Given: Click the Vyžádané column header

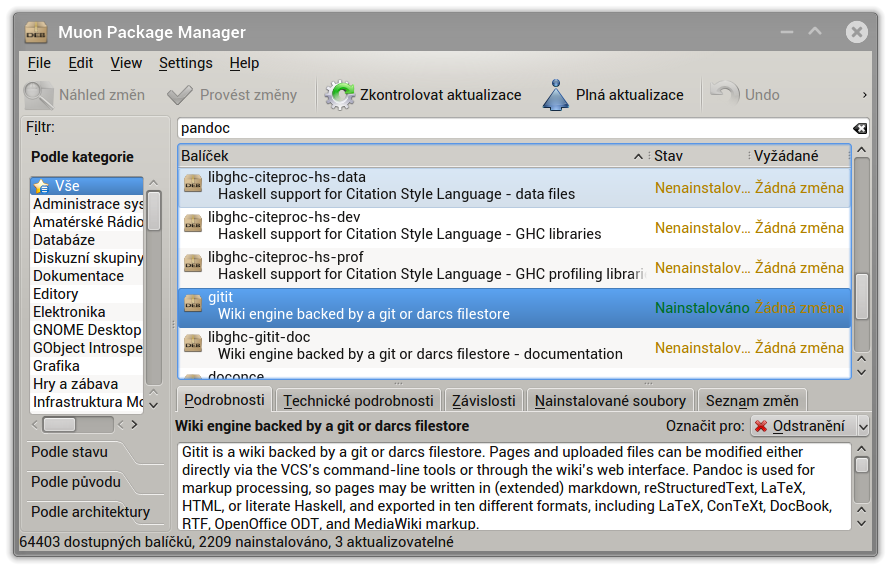Looking at the screenshot, I should coord(800,156).
